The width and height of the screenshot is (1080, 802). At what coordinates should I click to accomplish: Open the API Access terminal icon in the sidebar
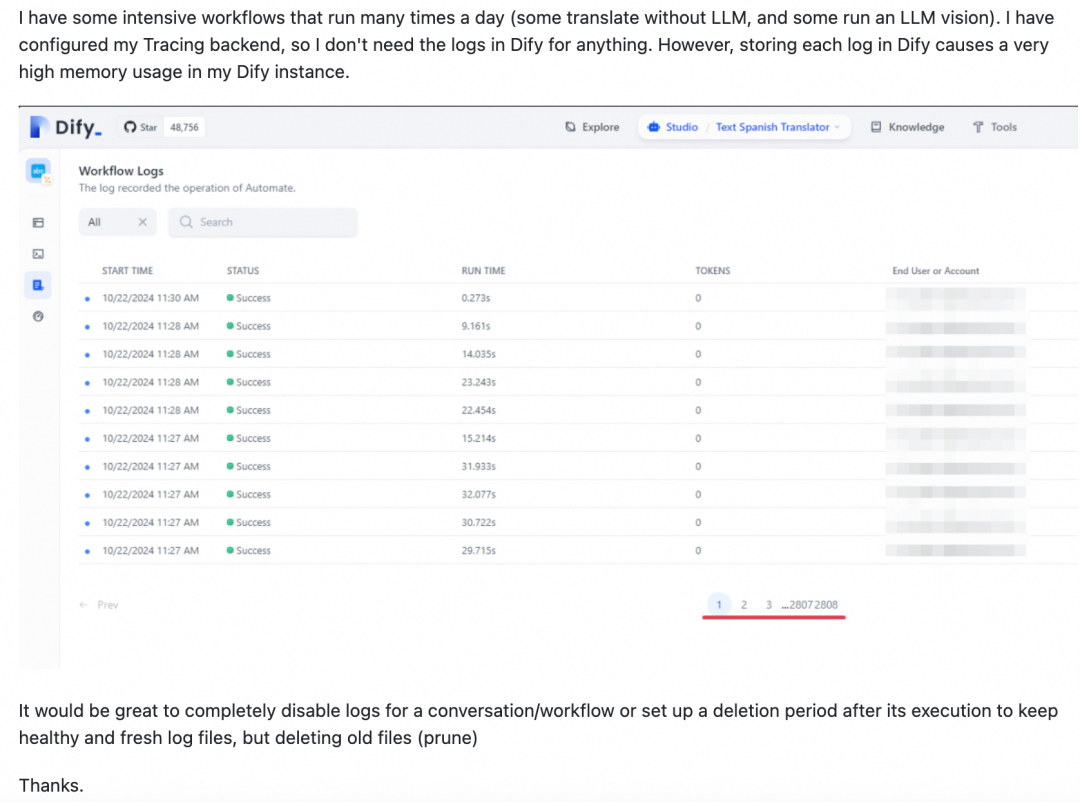tap(39, 254)
